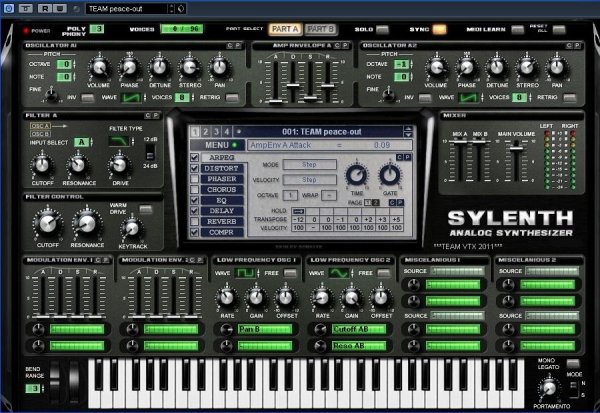Enable the PHASER effect checkbox

(194, 179)
